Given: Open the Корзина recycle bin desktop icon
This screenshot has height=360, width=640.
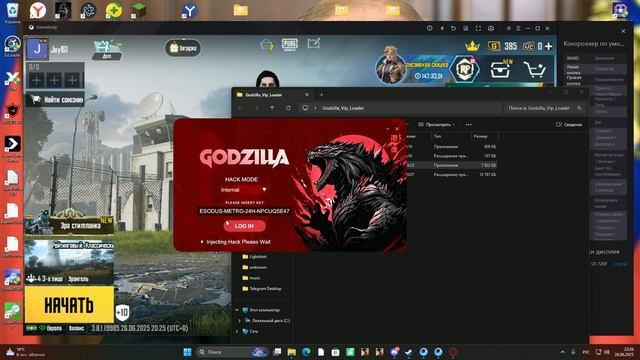Looking at the screenshot, I should point(12,12).
